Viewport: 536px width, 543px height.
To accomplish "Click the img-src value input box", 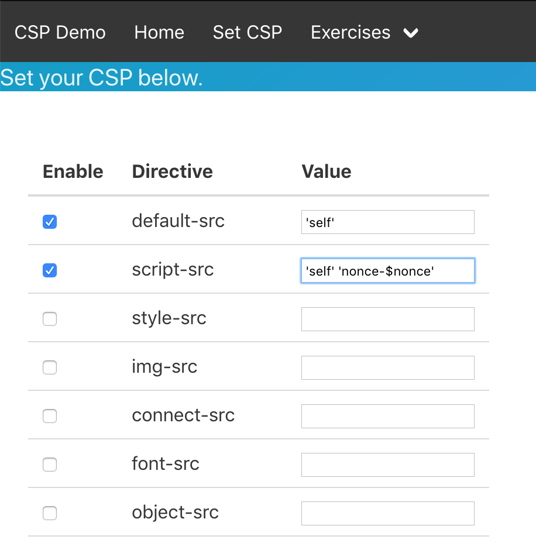I will [x=388, y=367].
